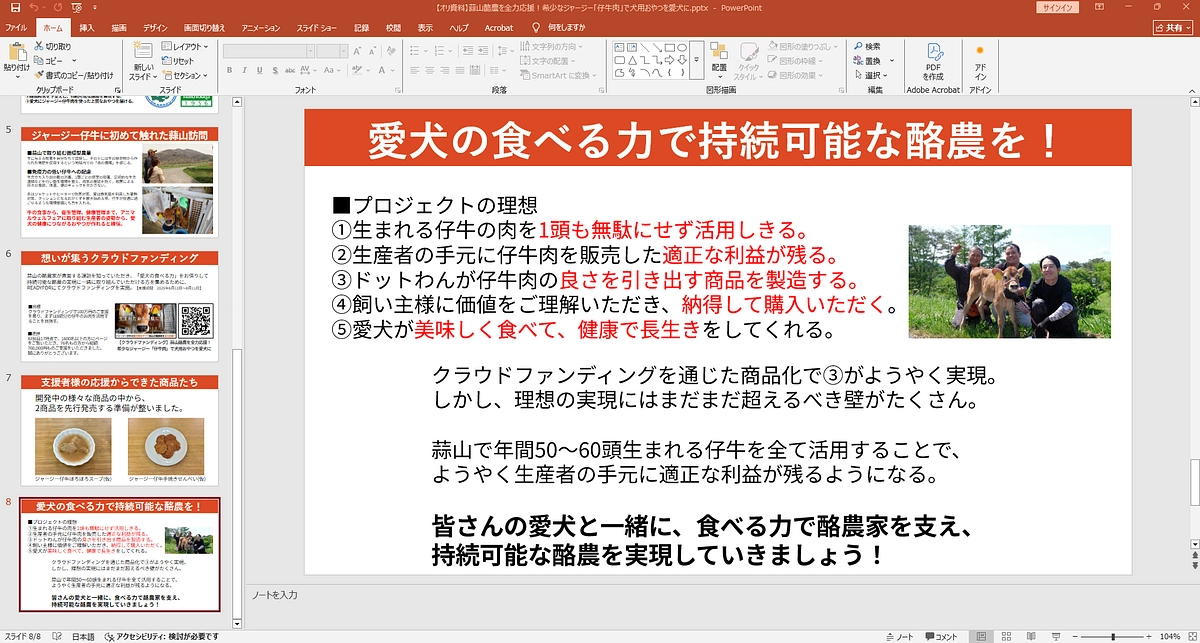Toggle bold formatting on selected text
This screenshot has width=1200, height=643.
pyautogui.click(x=232, y=72)
